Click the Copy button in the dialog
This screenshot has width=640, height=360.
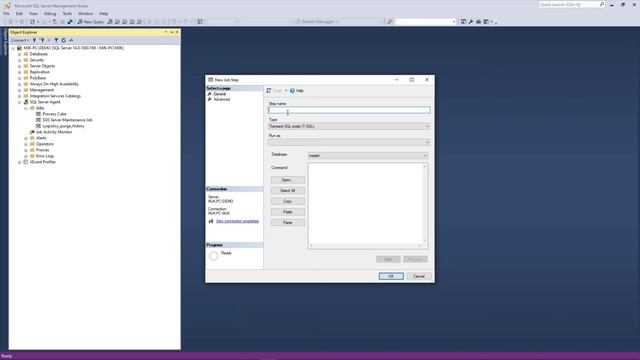coord(287,201)
